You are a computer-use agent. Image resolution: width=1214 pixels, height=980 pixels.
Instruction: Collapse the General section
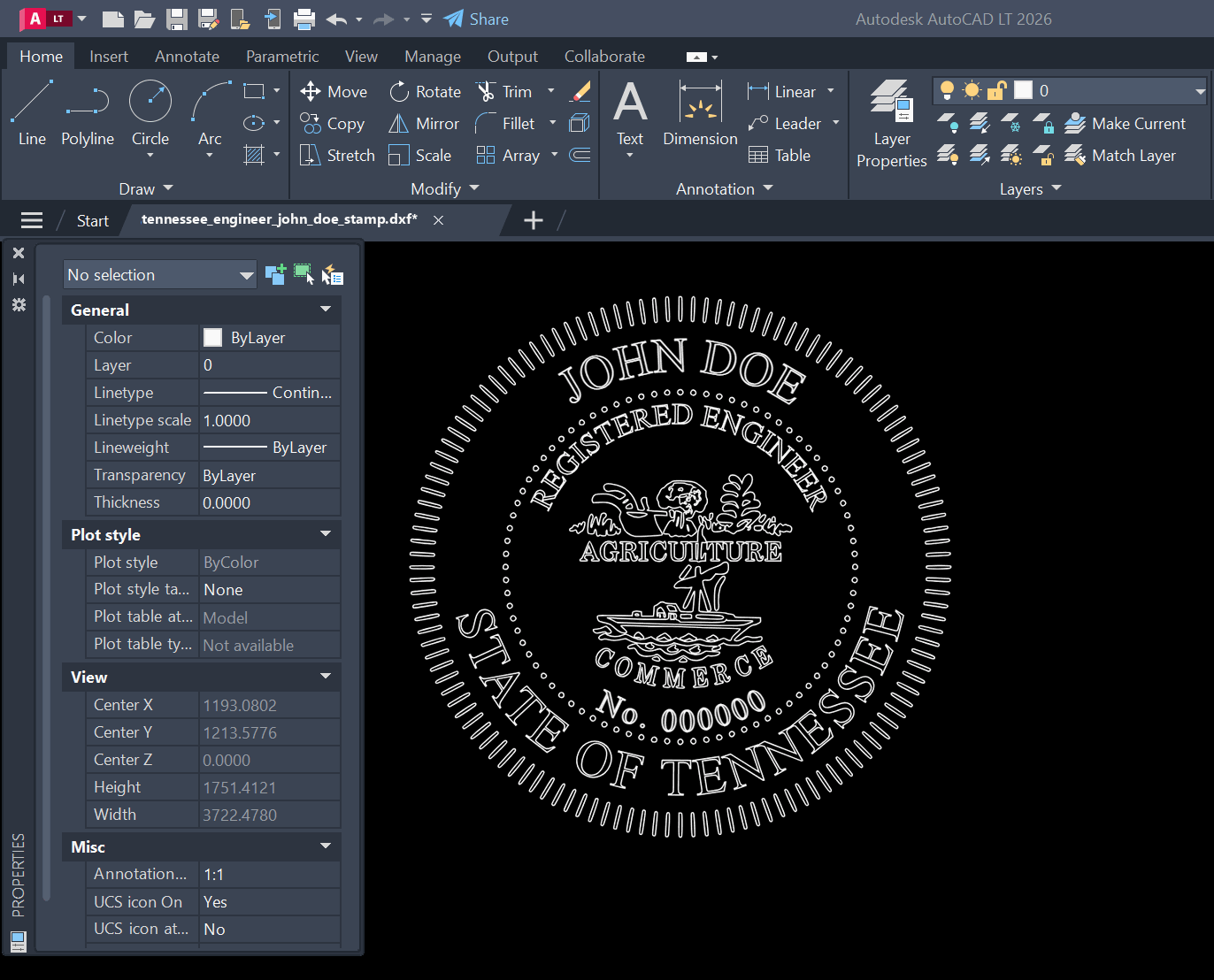click(x=326, y=310)
